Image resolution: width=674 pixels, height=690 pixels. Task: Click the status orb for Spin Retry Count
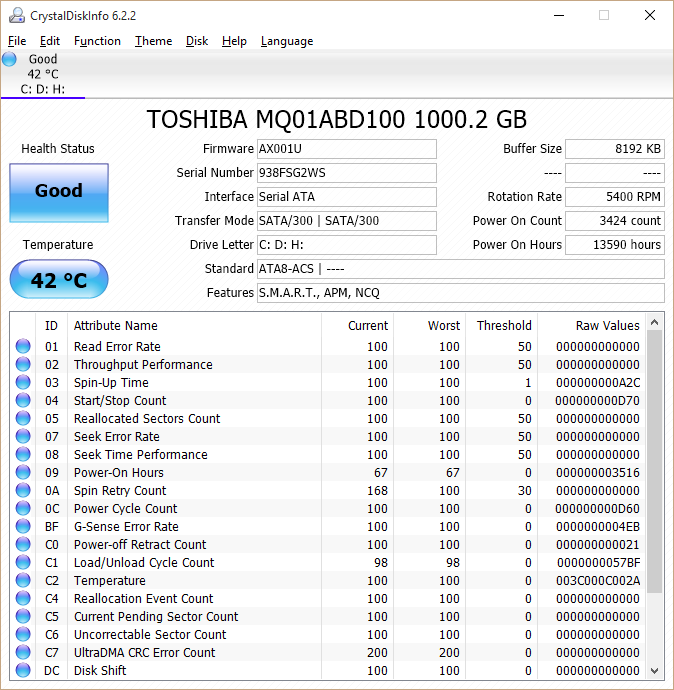[23, 490]
